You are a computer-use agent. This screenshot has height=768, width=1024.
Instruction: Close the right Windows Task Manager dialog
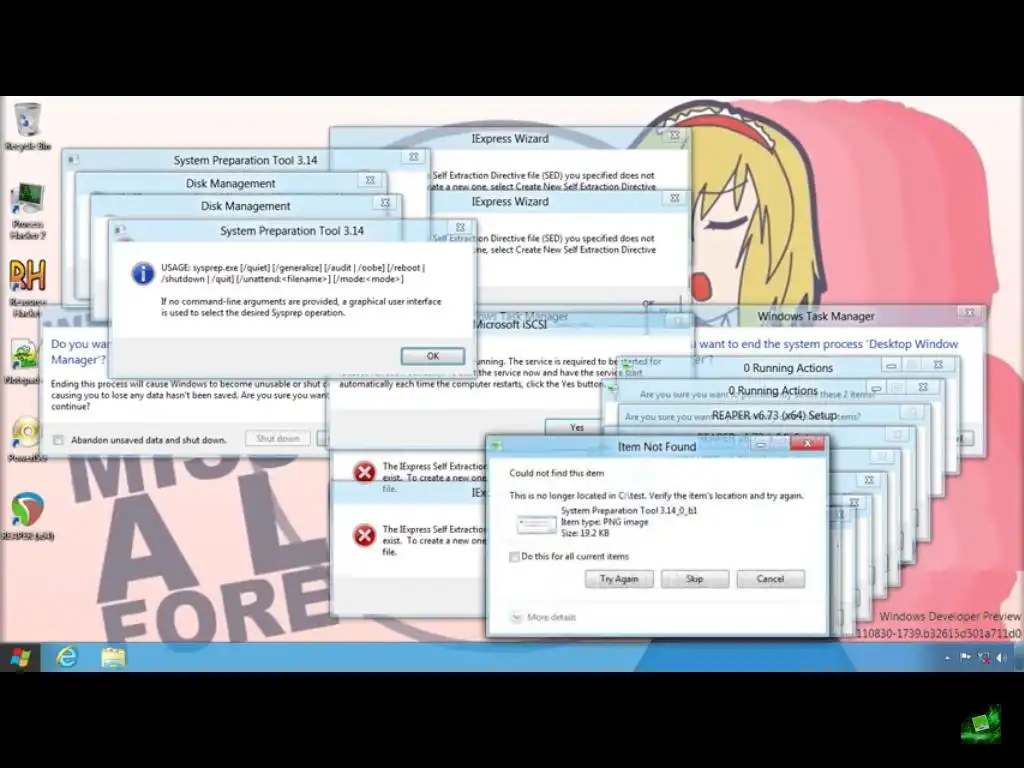click(970, 313)
